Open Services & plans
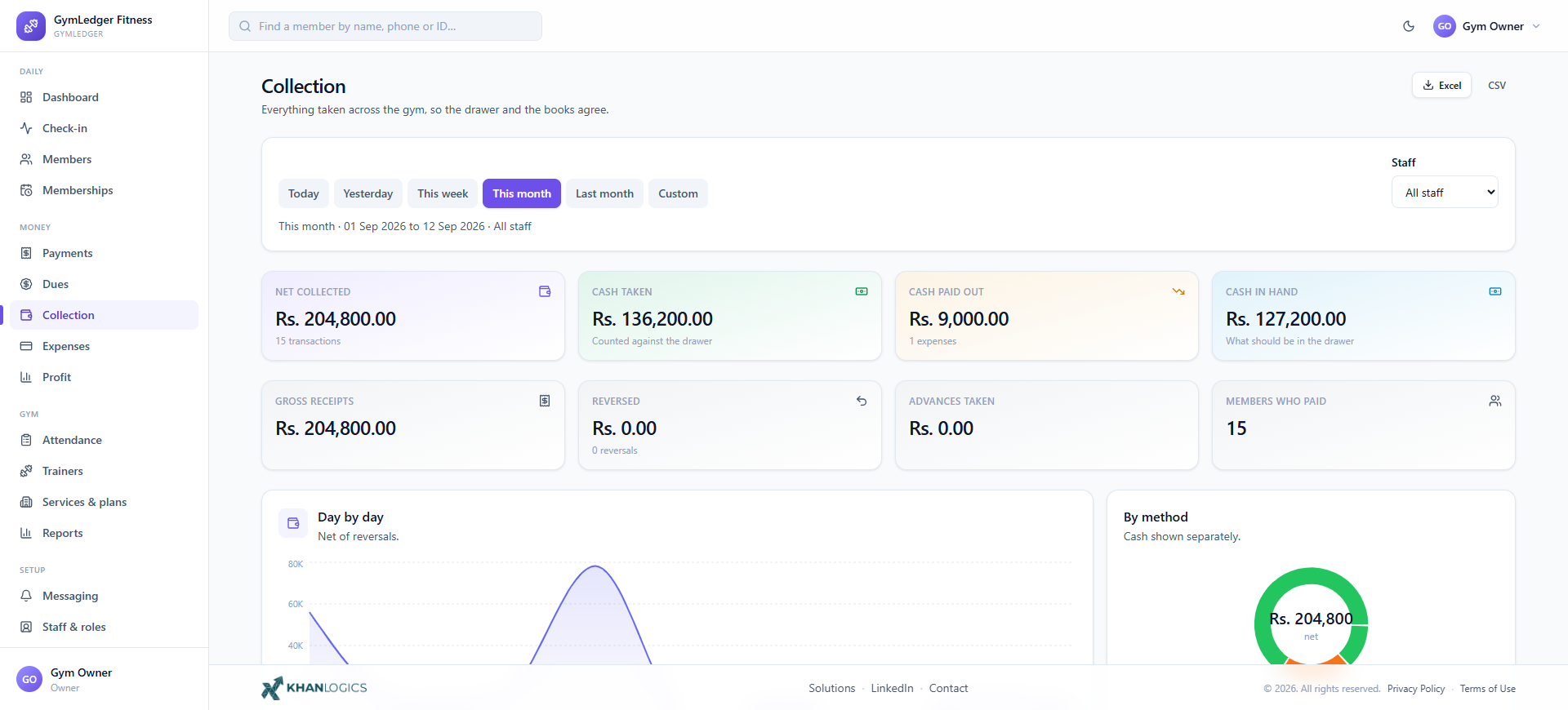This screenshot has width=1568, height=710. 105,502
